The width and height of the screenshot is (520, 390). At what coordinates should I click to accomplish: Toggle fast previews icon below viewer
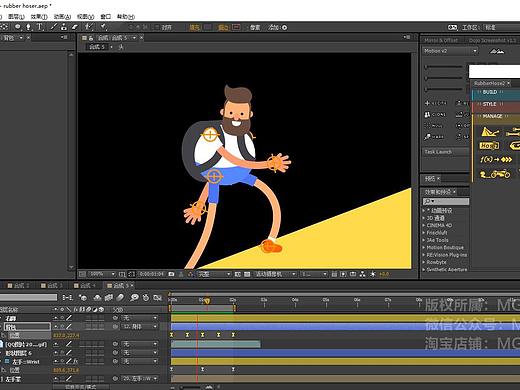point(343,274)
